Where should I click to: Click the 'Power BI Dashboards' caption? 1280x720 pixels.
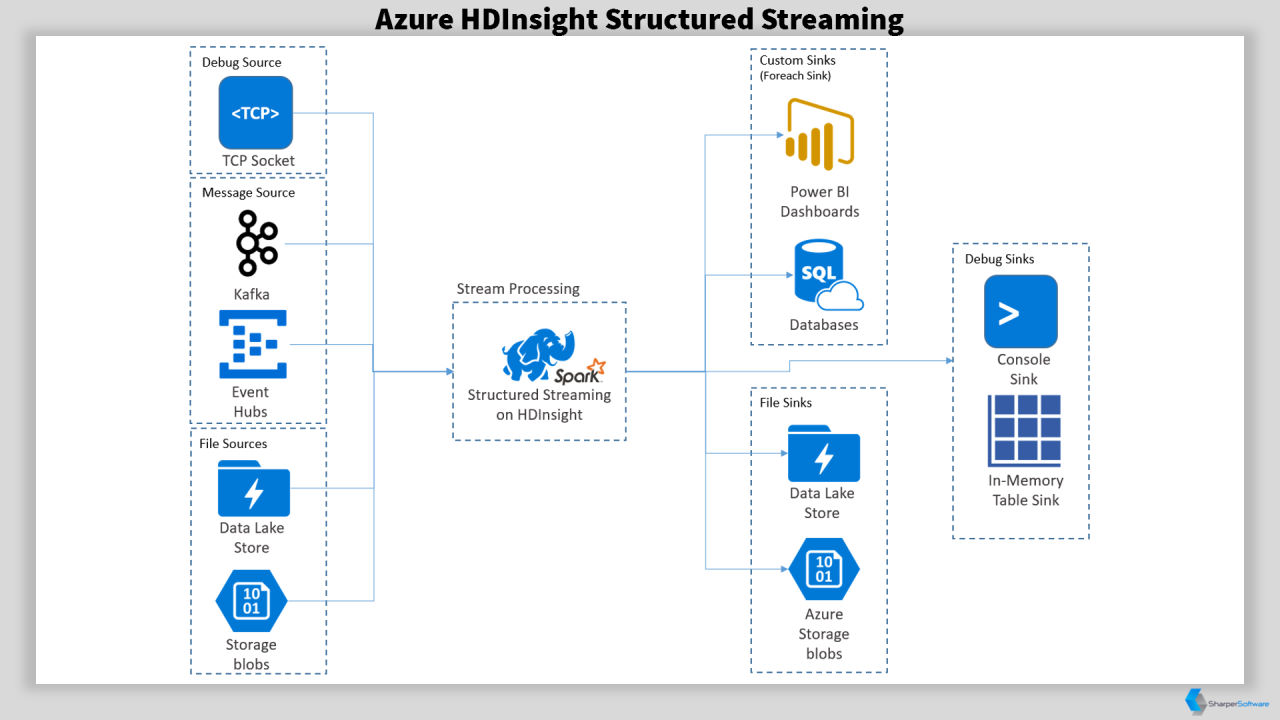(x=820, y=202)
